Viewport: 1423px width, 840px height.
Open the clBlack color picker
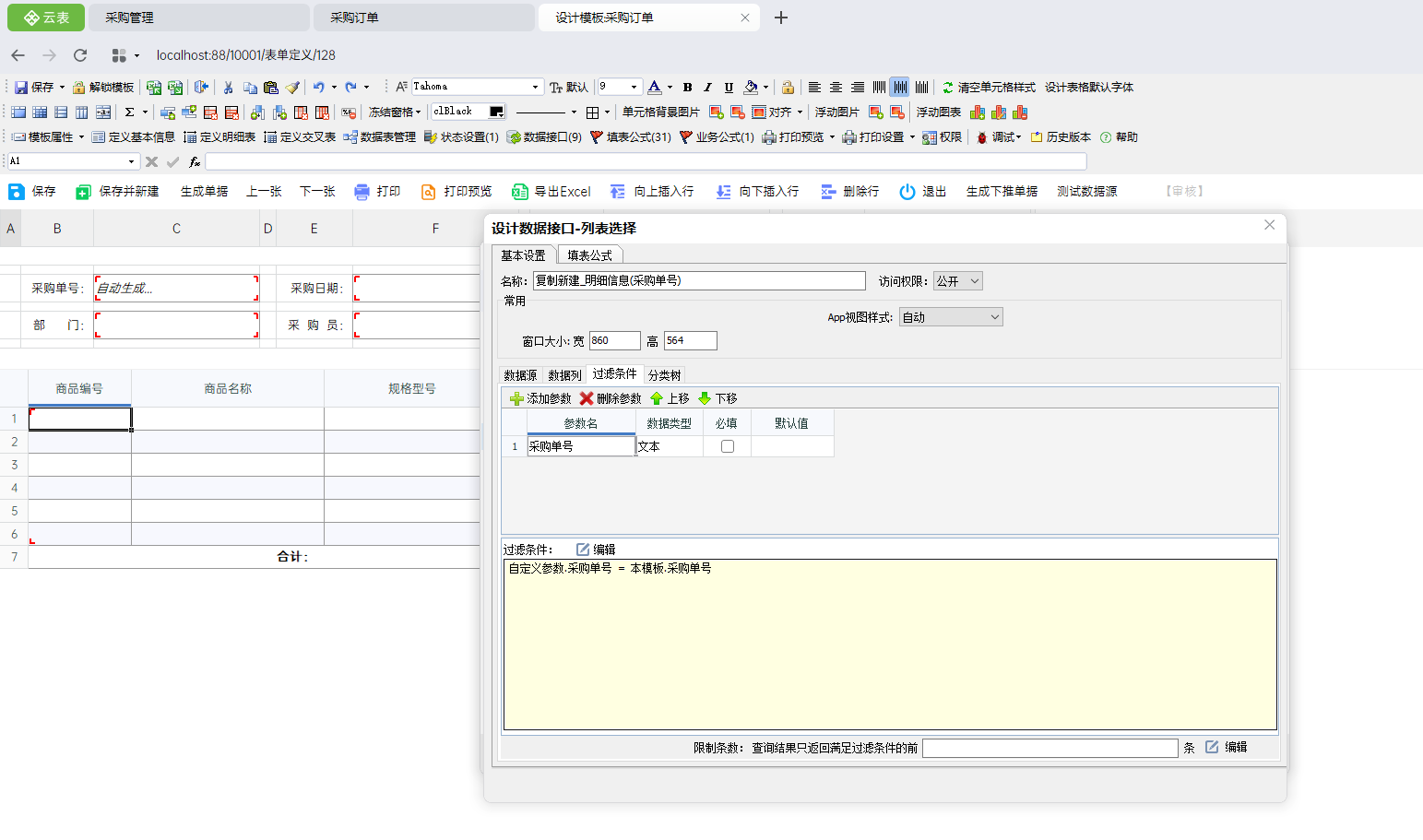[x=496, y=112]
